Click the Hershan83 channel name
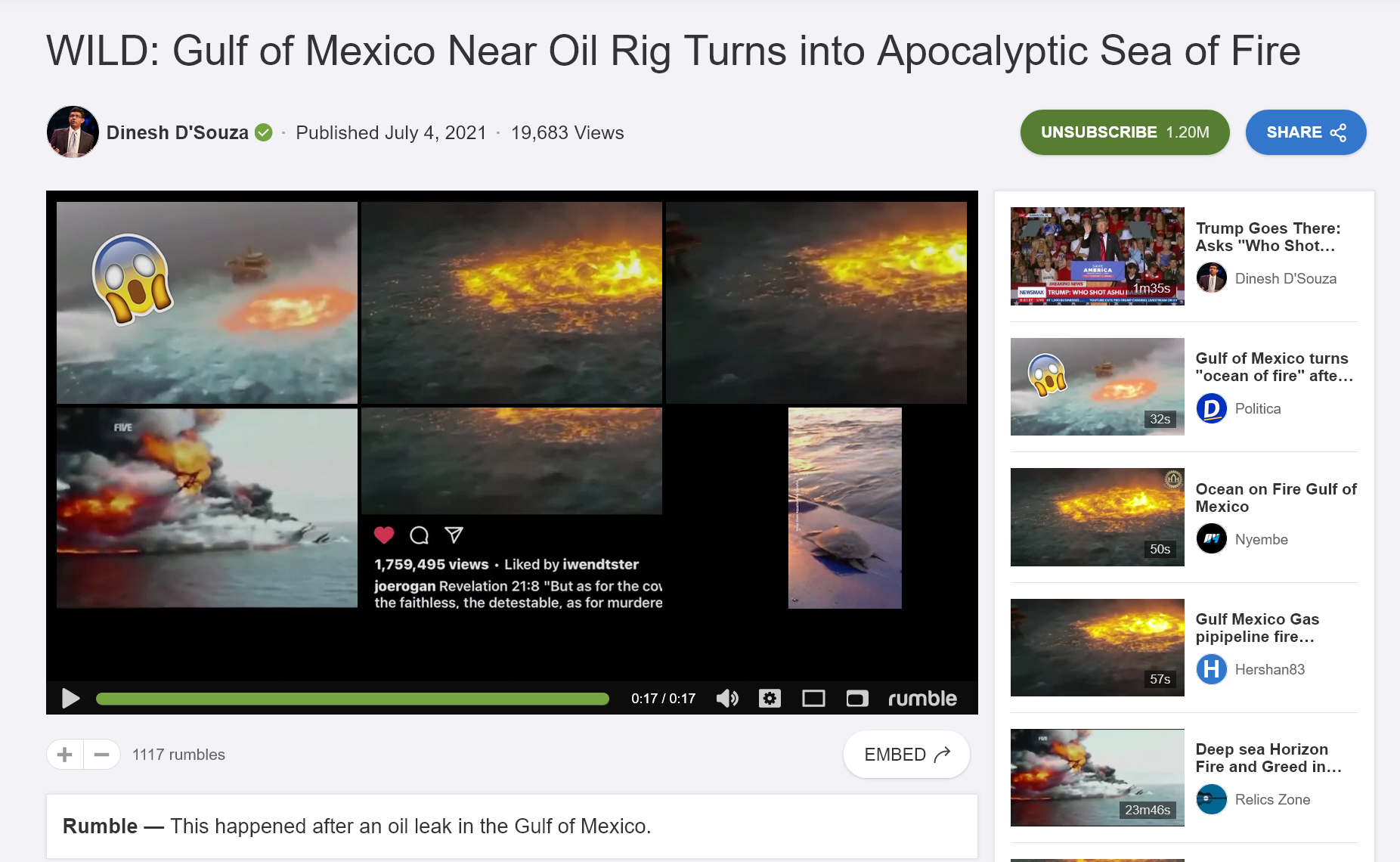This screenshot has height=862, width=1400. (1269, 669)
